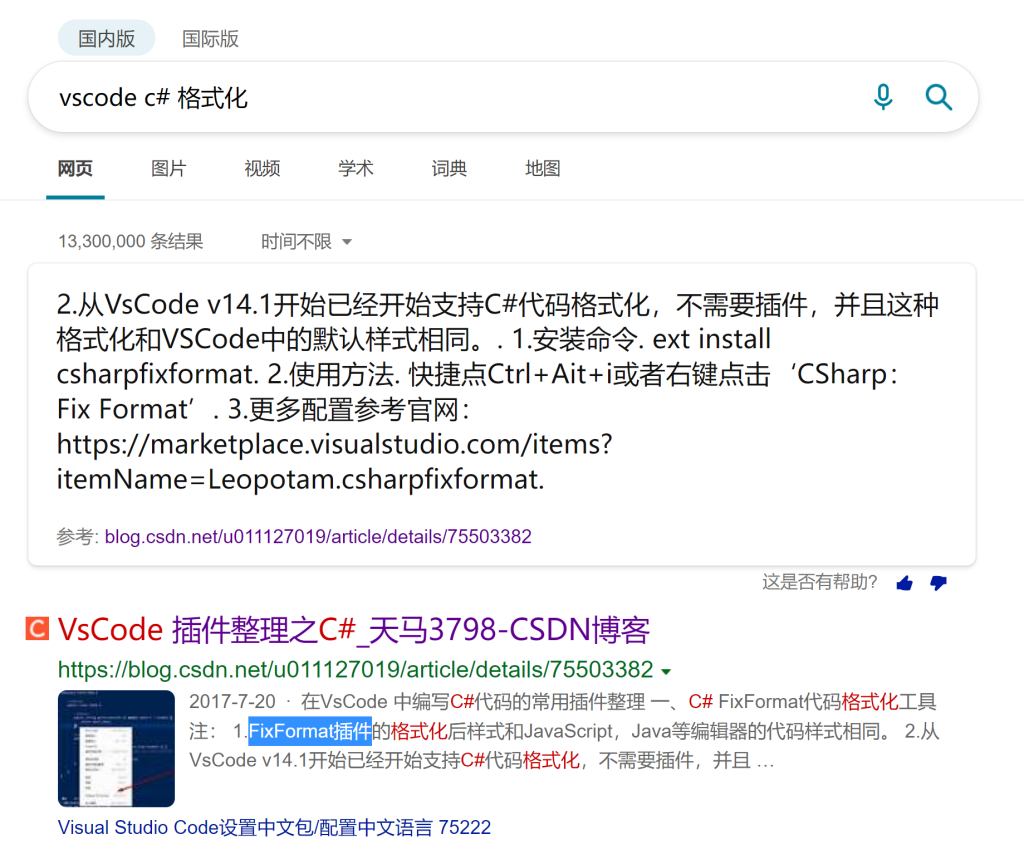Screen dimensions: 1024x844
Task: Click the thumbs up feedback icon
Action: point(904,583)
